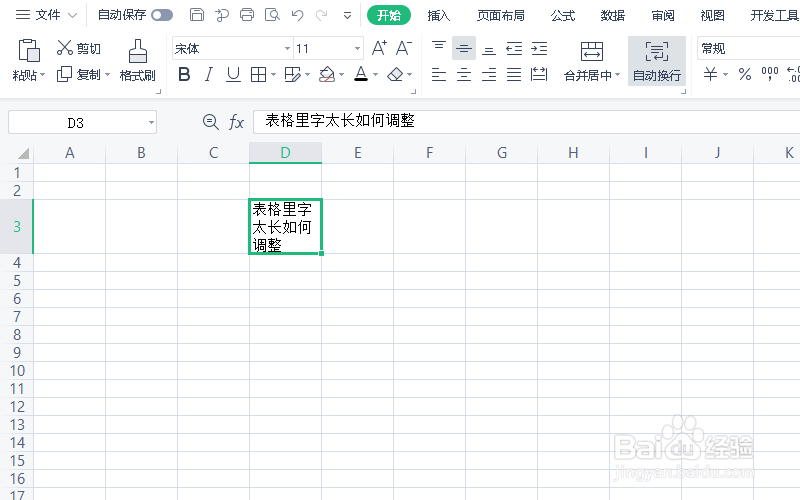This screenshot has width=800, height=500.
Task: Click the select-all corner triangle
Action: [23, 153]
